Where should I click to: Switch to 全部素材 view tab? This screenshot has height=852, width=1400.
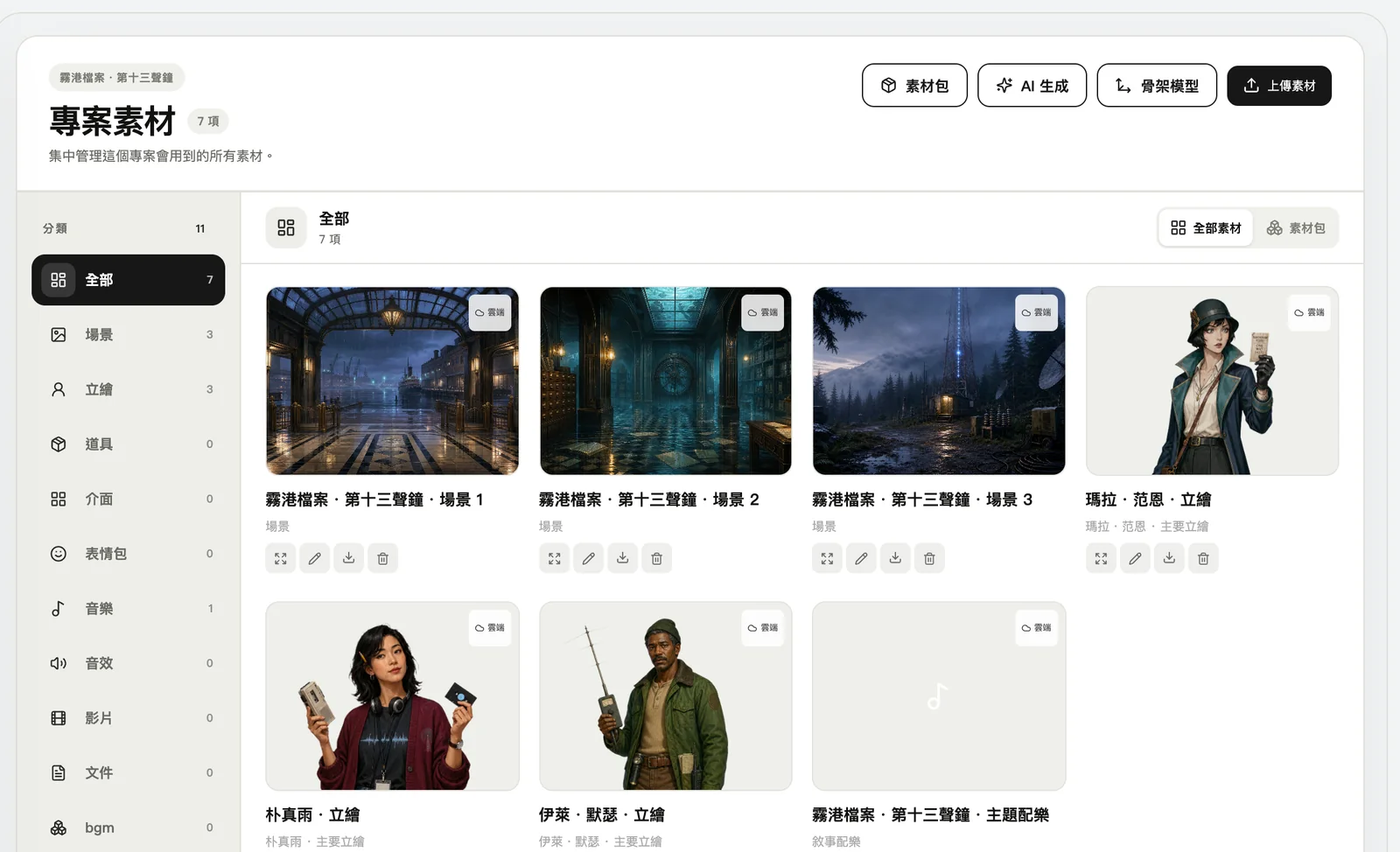(1206, 228)
